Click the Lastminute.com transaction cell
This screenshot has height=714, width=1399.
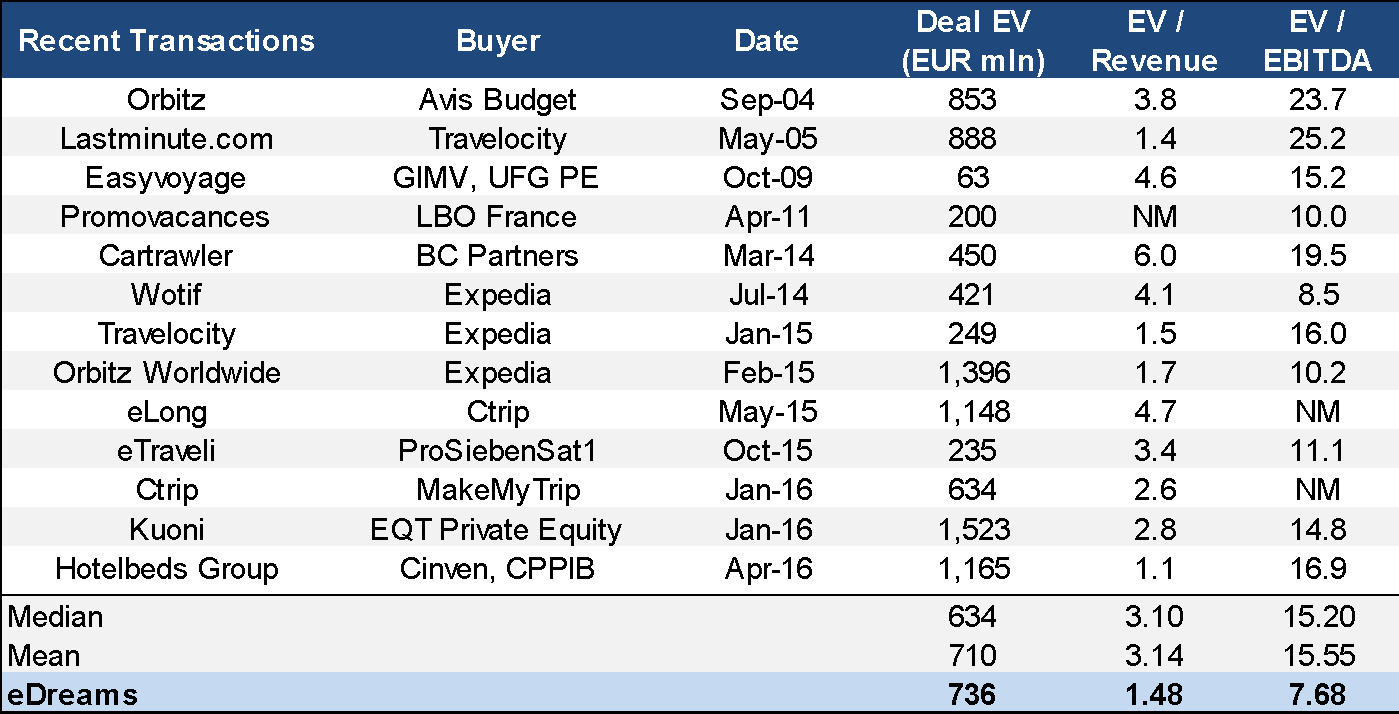tap(167, 138)
